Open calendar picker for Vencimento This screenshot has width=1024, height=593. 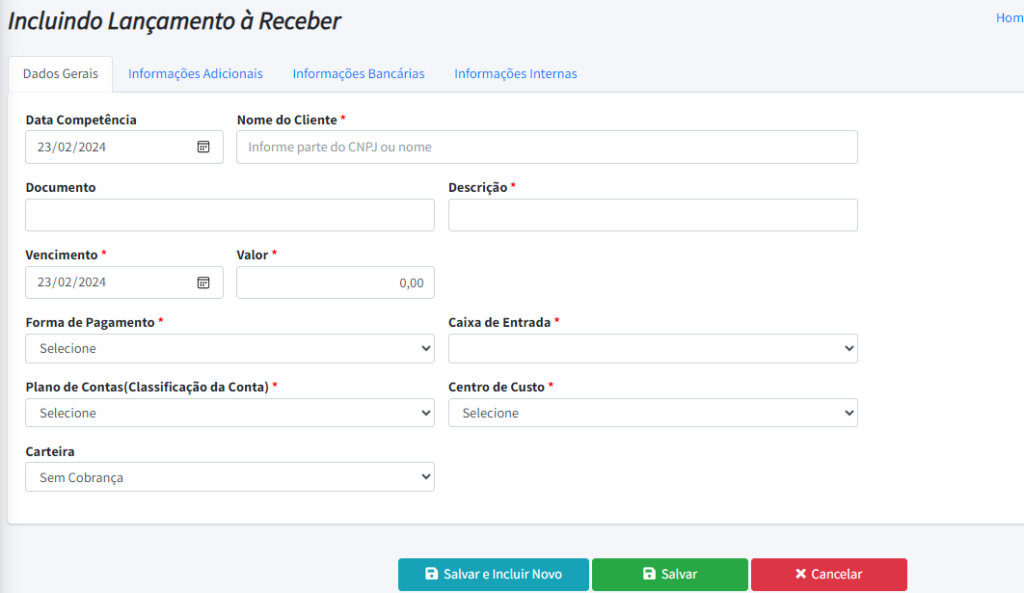coord(203,282)
